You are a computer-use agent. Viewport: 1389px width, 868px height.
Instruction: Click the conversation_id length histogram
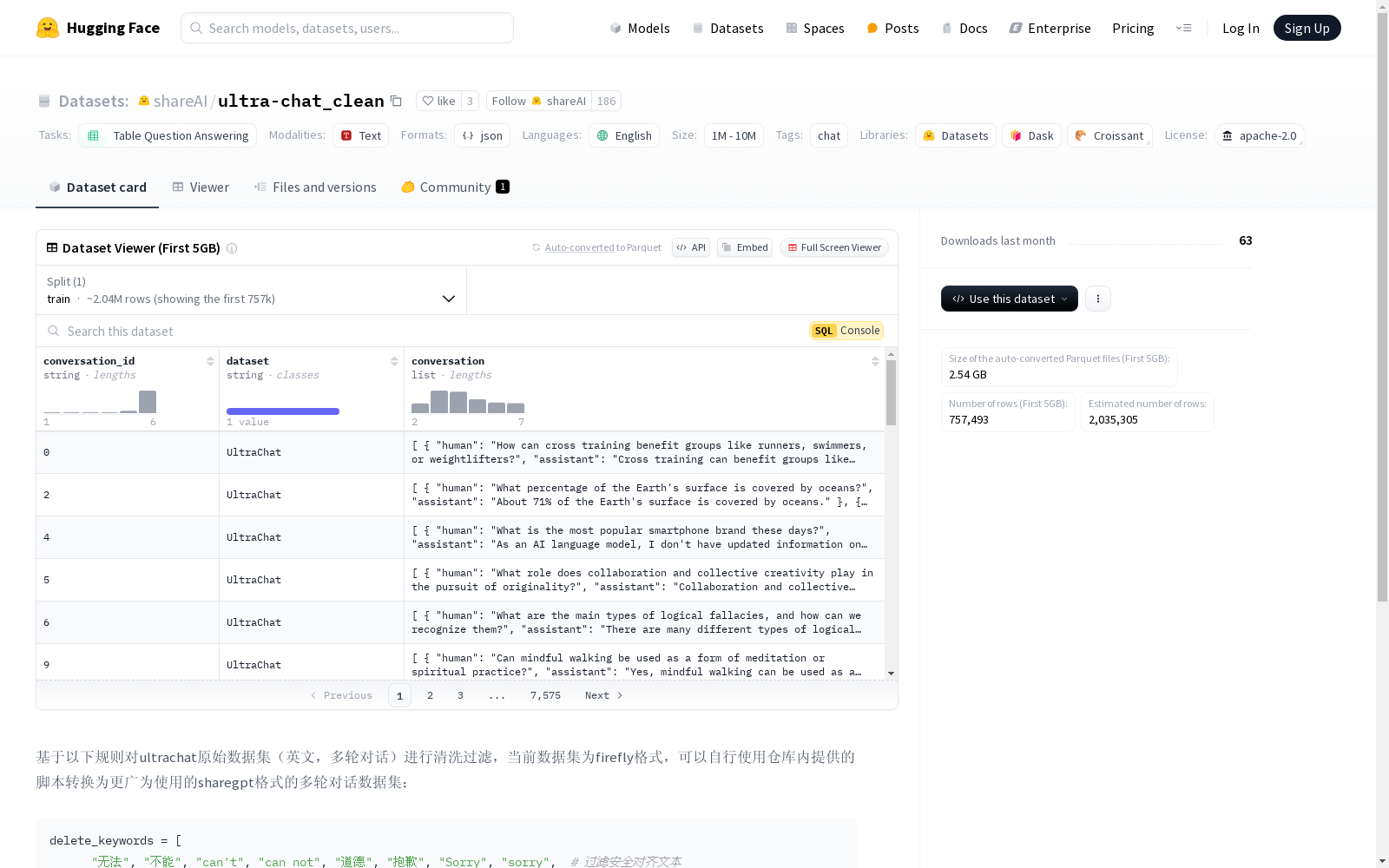tap(100, 402)
